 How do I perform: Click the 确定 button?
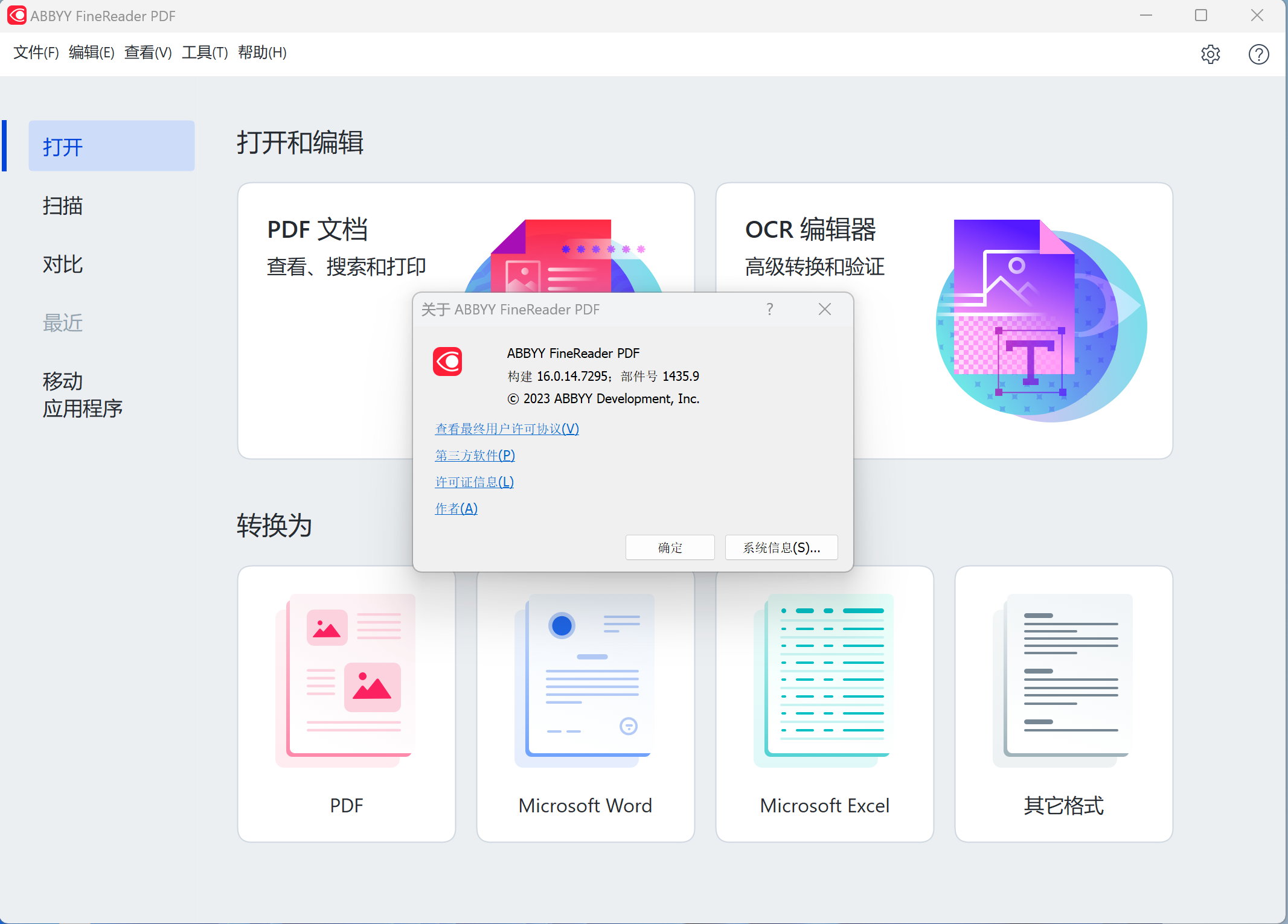point(670,547)
